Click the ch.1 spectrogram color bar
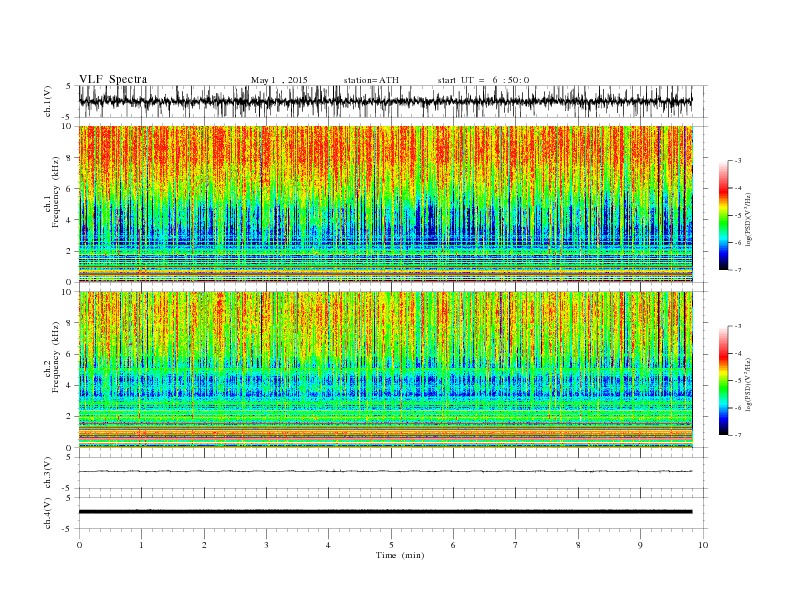 point(723,215)
